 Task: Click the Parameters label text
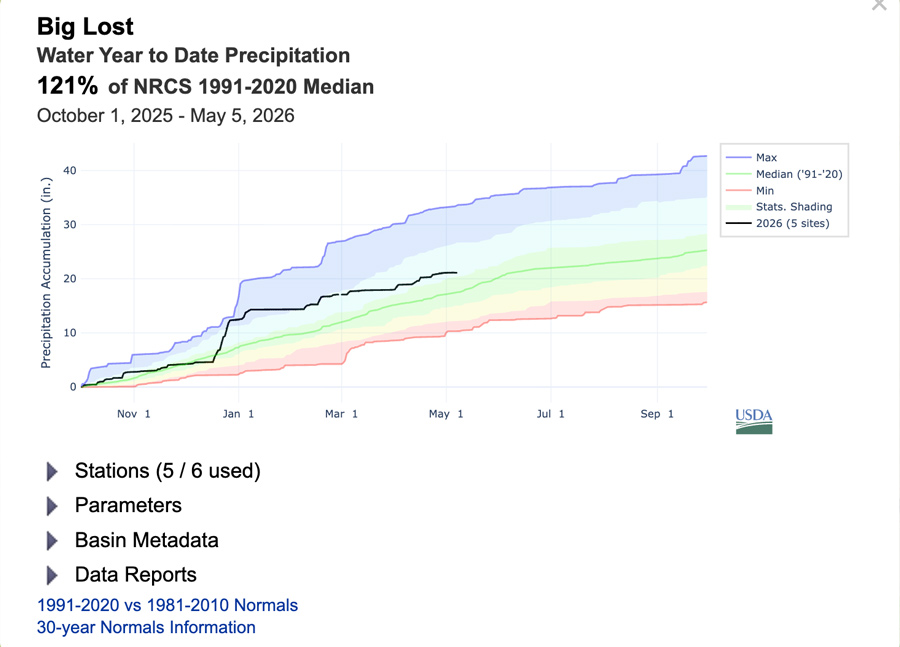click(x=128, y=505)
